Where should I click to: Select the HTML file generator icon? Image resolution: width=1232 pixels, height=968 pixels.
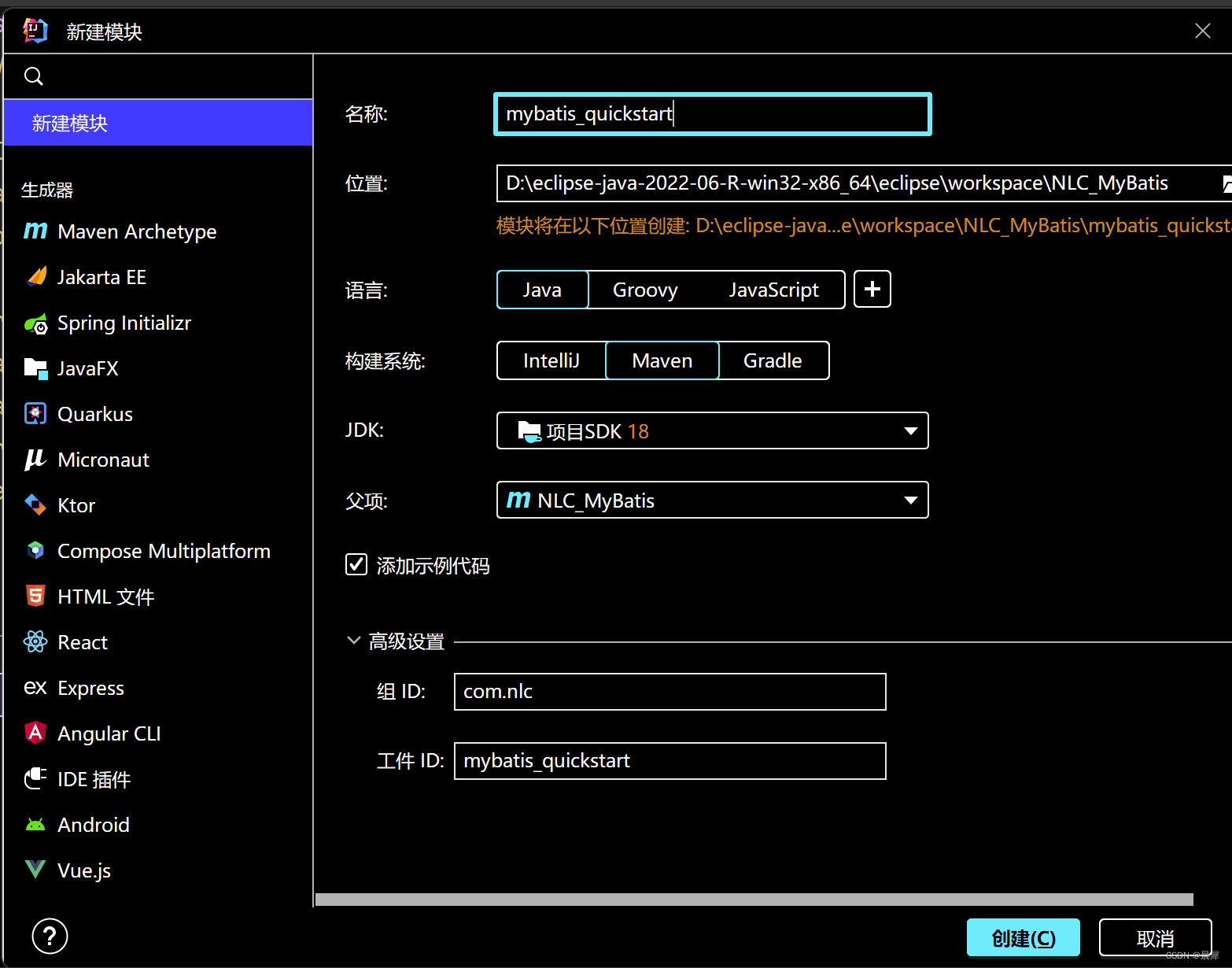(x=35, y=596)
